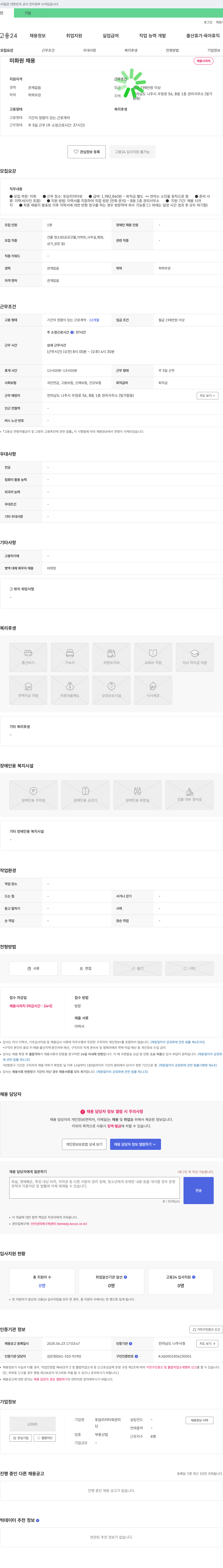Click the 채용정보 이력 button
The height and width of the screenshot is (1568, 223).
(x=199, y=1420)
